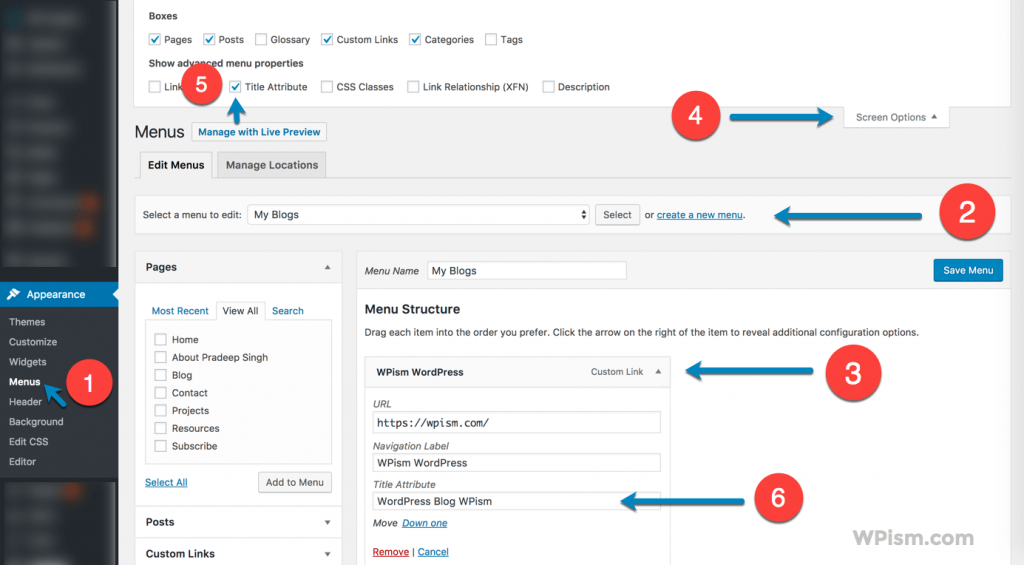Open Background in the sidebar
1024x565 pixels.
[x=36, y=421]
